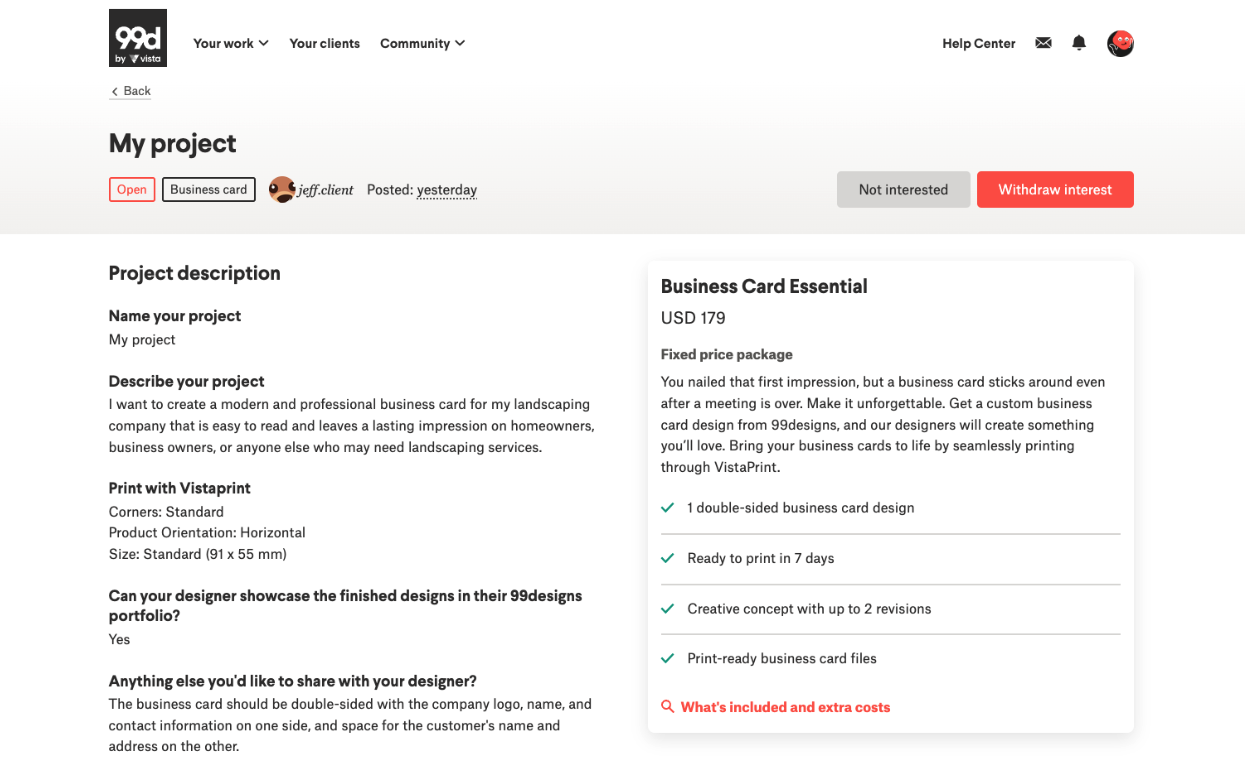
Task: Click the back arrow chevron icon
Action: coord(114,92)
